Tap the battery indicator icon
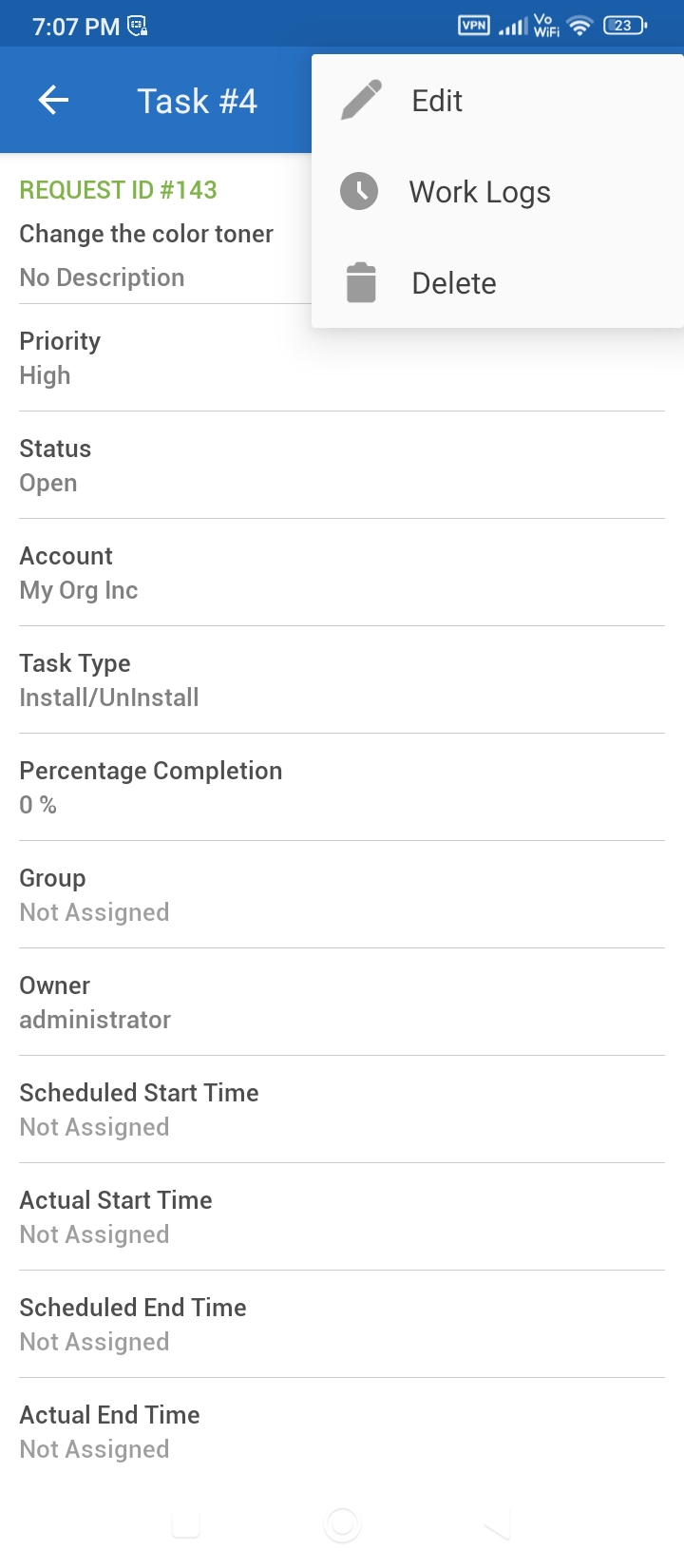 pos(624,26)
